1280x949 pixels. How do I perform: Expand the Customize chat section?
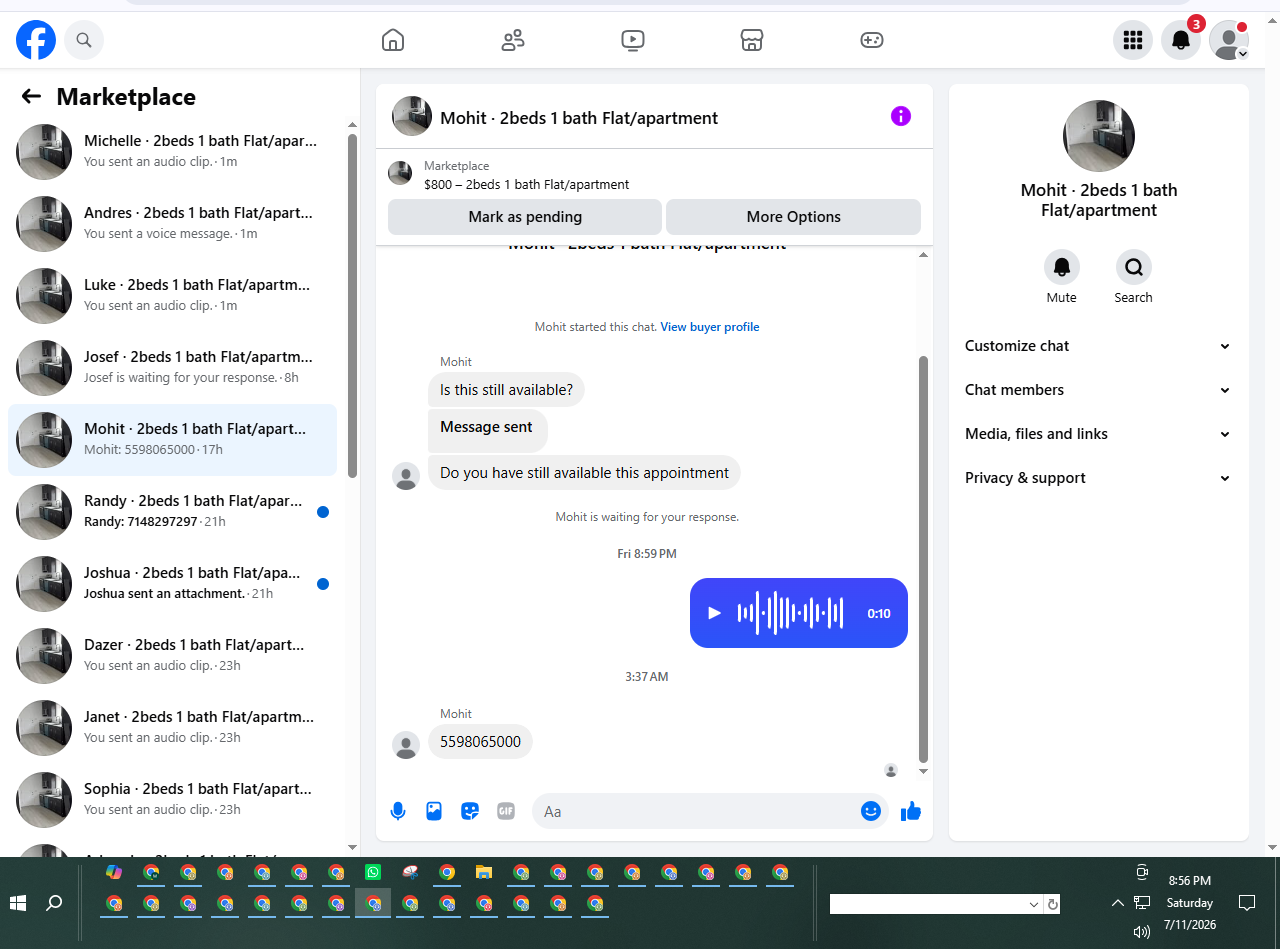click(1098, 346)
